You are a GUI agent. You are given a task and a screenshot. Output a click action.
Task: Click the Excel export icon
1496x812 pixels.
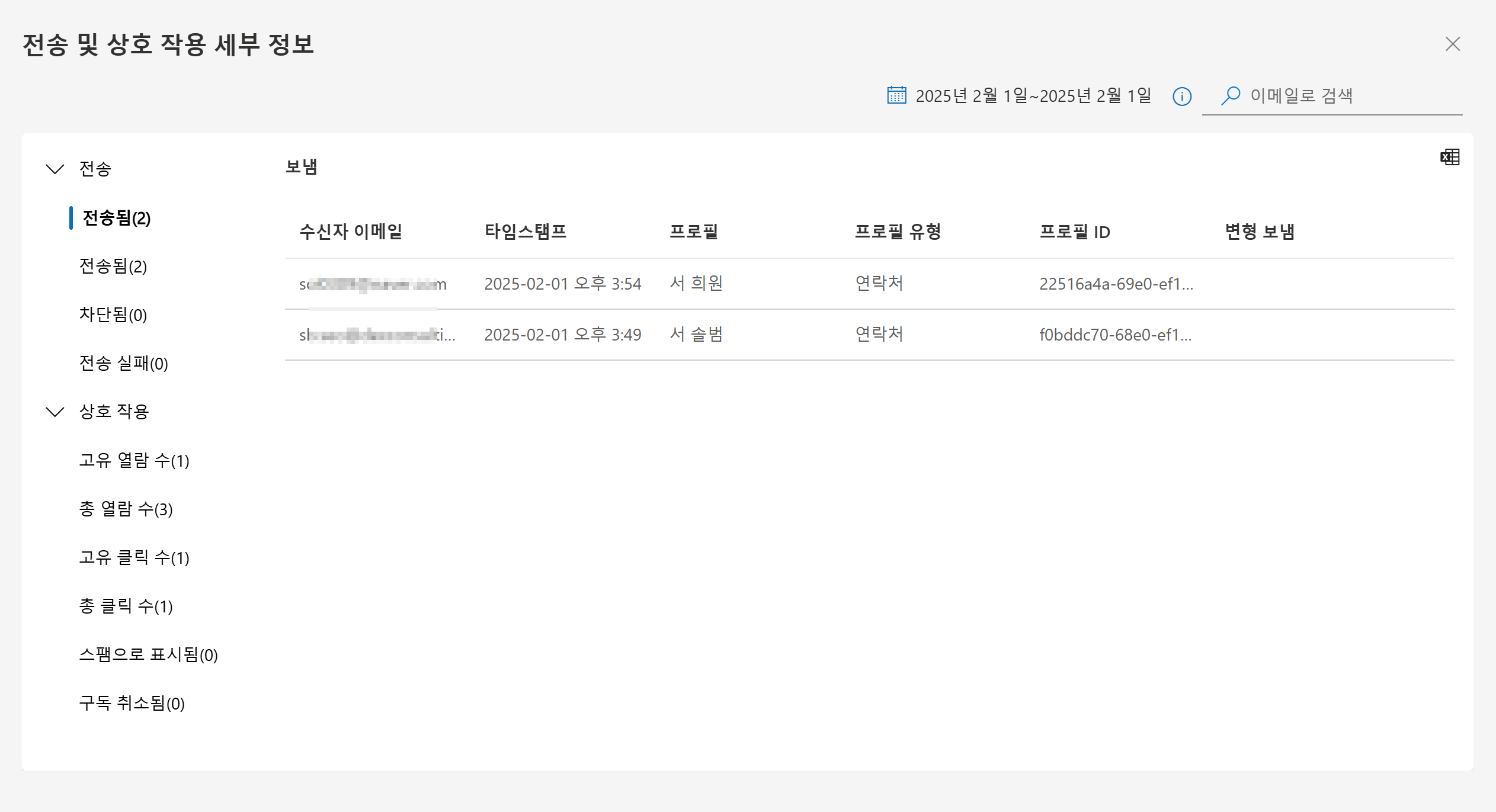[1449, 157]
